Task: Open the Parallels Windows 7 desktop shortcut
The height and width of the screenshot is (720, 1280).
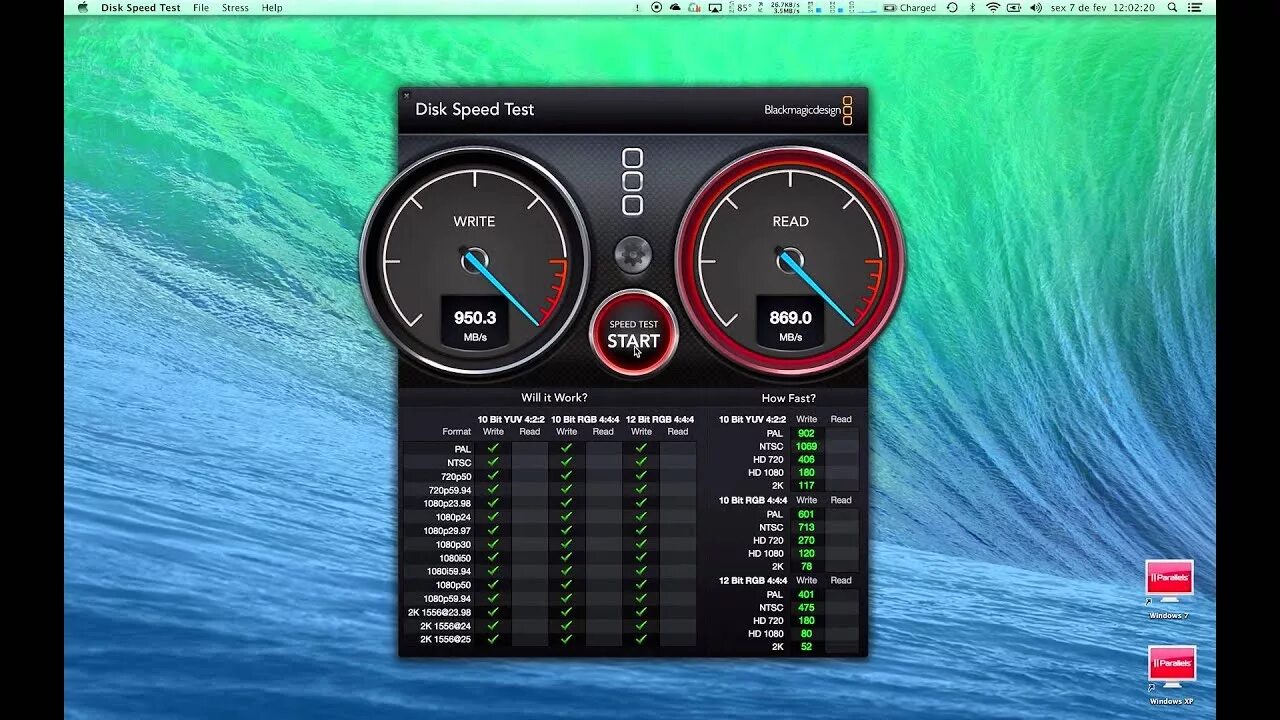Action: click(1169, 590)
